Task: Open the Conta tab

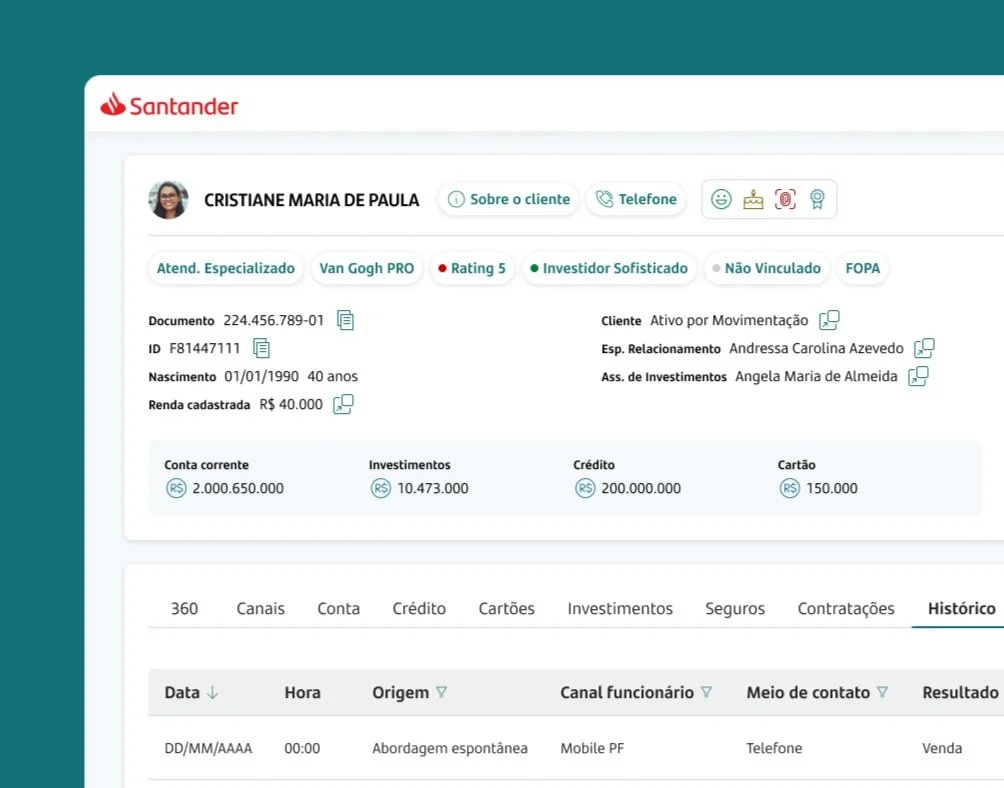Action: point(339,608)
